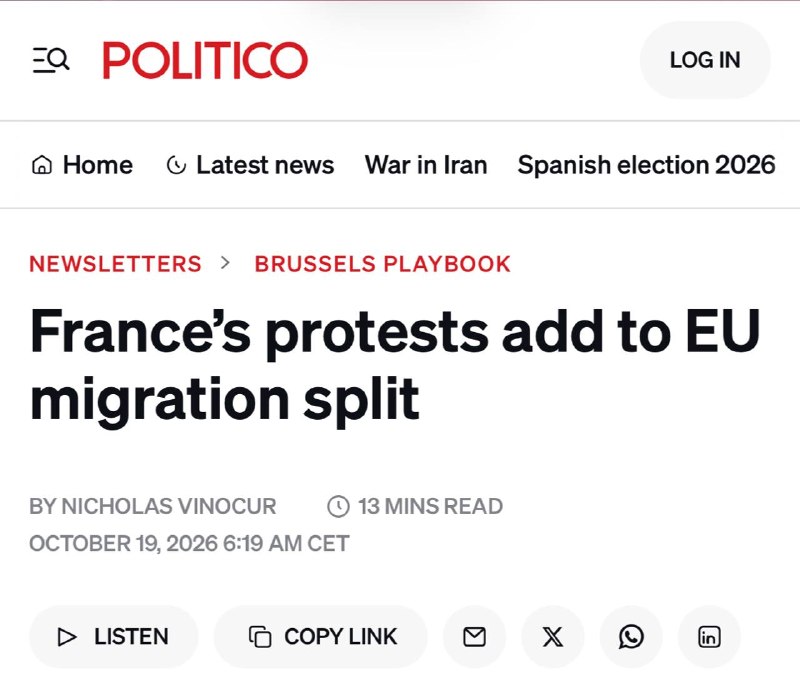The image size is (800, 697).
Task: Open the Newsletters breadcrumb link
Action: [115, 264]
